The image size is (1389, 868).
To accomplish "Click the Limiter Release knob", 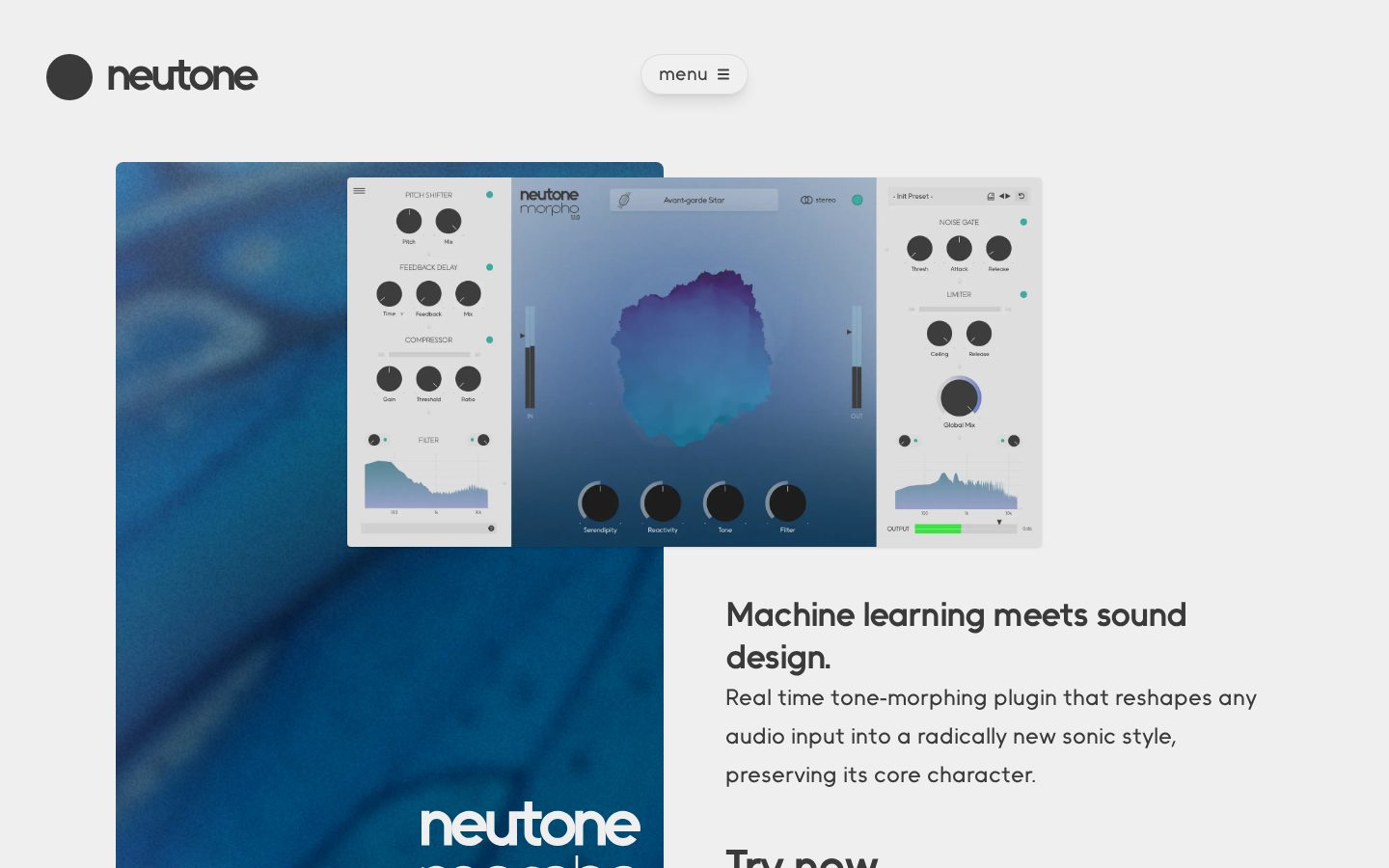I will 979,334.
